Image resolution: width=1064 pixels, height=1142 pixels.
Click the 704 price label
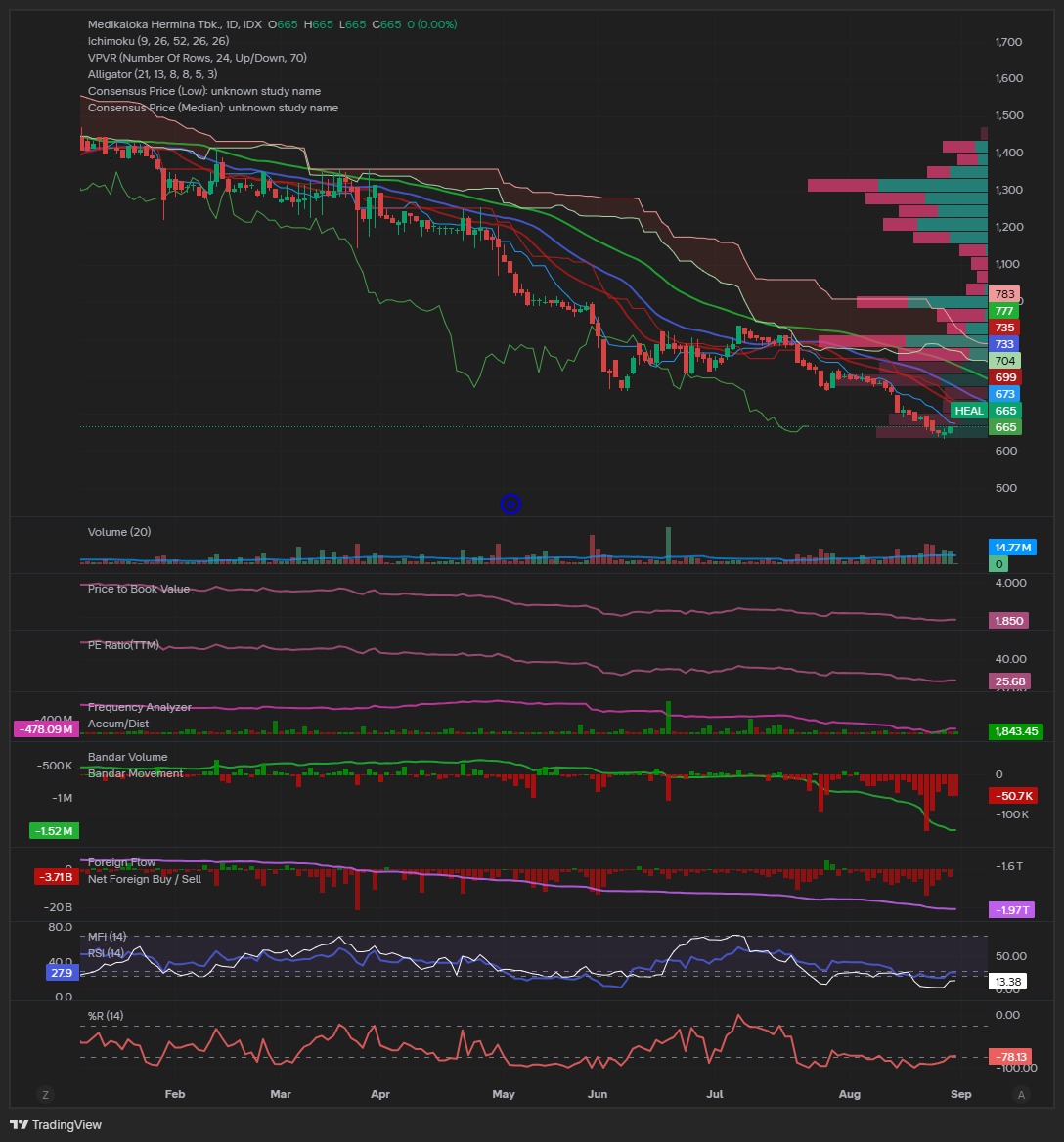(x=1005, y=361)
